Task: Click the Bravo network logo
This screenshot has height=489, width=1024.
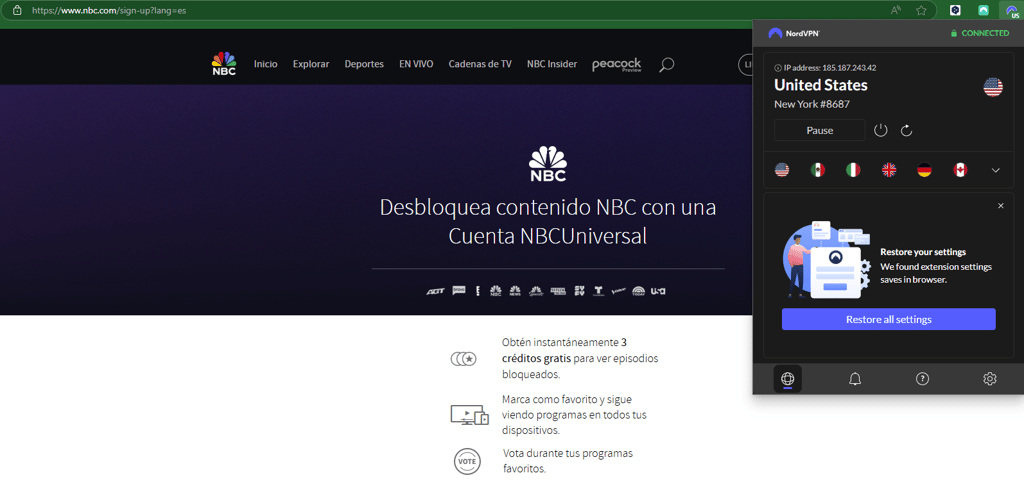Action: (x=458, y=291)
